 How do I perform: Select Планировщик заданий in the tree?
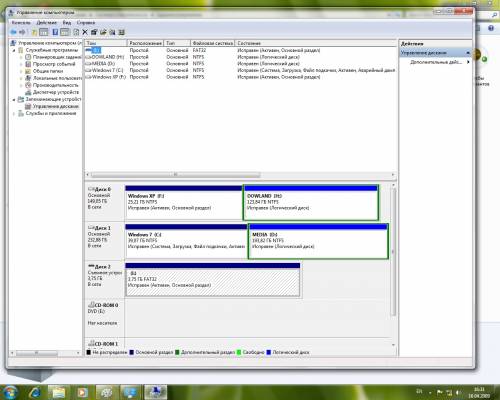tap(53, 57)
